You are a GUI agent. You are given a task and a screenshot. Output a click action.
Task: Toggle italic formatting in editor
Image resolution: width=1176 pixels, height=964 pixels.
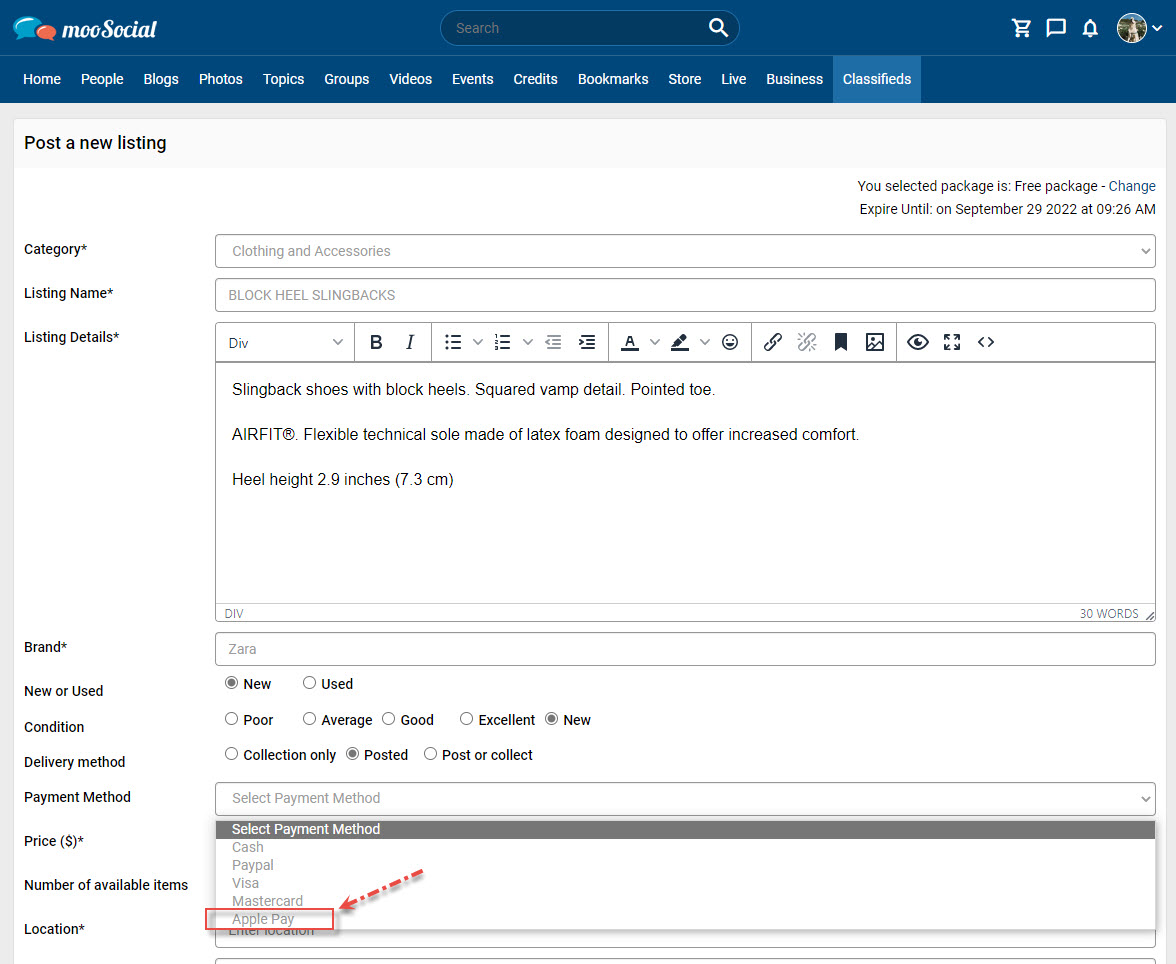click(410, 342)
